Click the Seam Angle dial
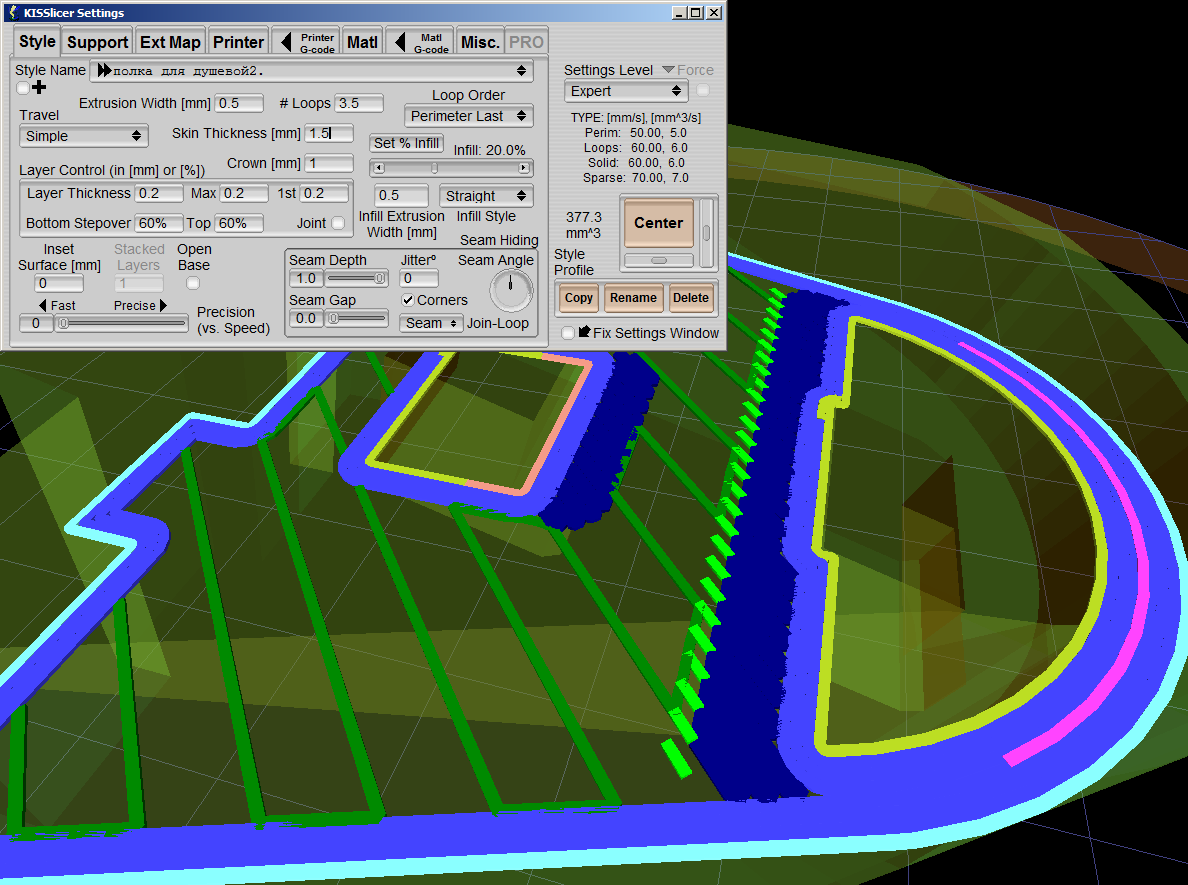The width and height of the screenshot is (1188, 885). tap(511, 290)
